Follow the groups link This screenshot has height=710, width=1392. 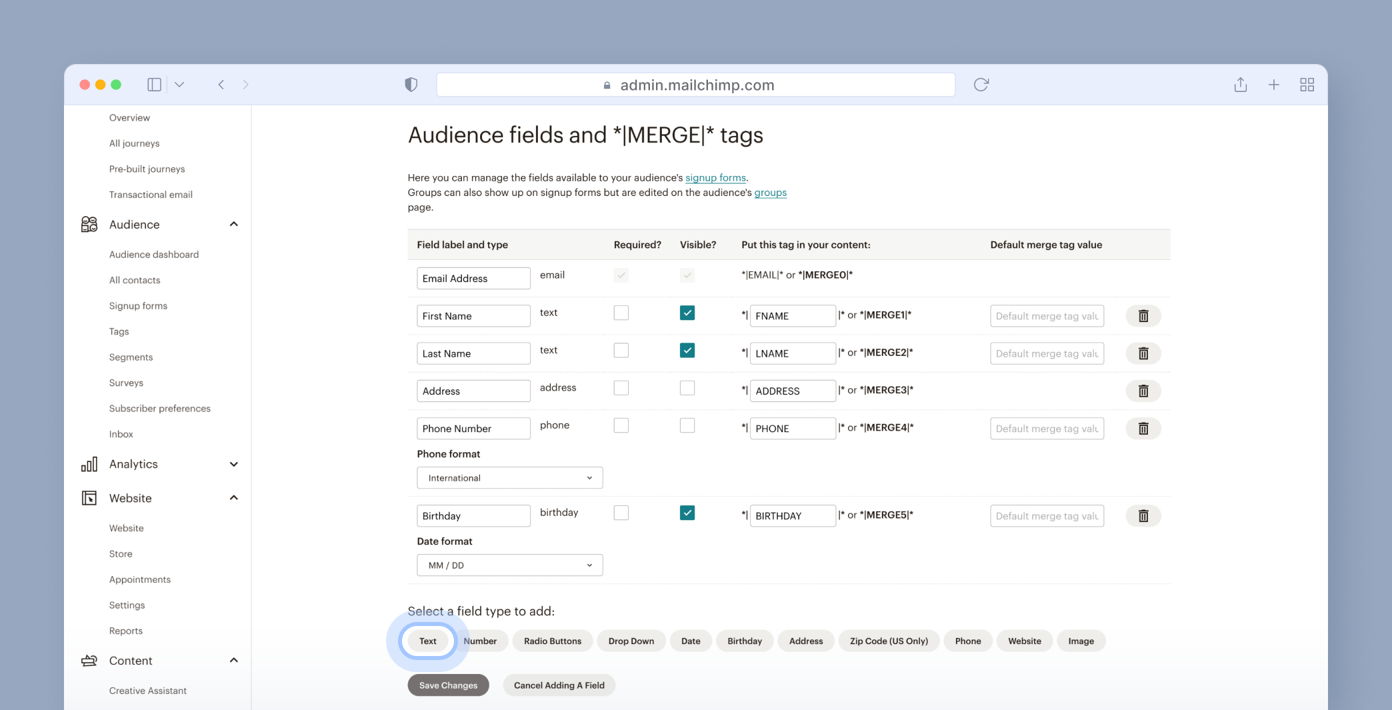[x=770, y=193]
